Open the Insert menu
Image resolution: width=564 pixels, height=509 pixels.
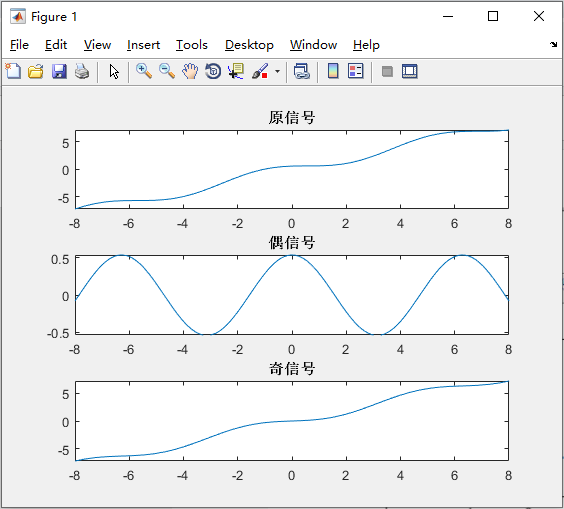(x=143, y=45)
